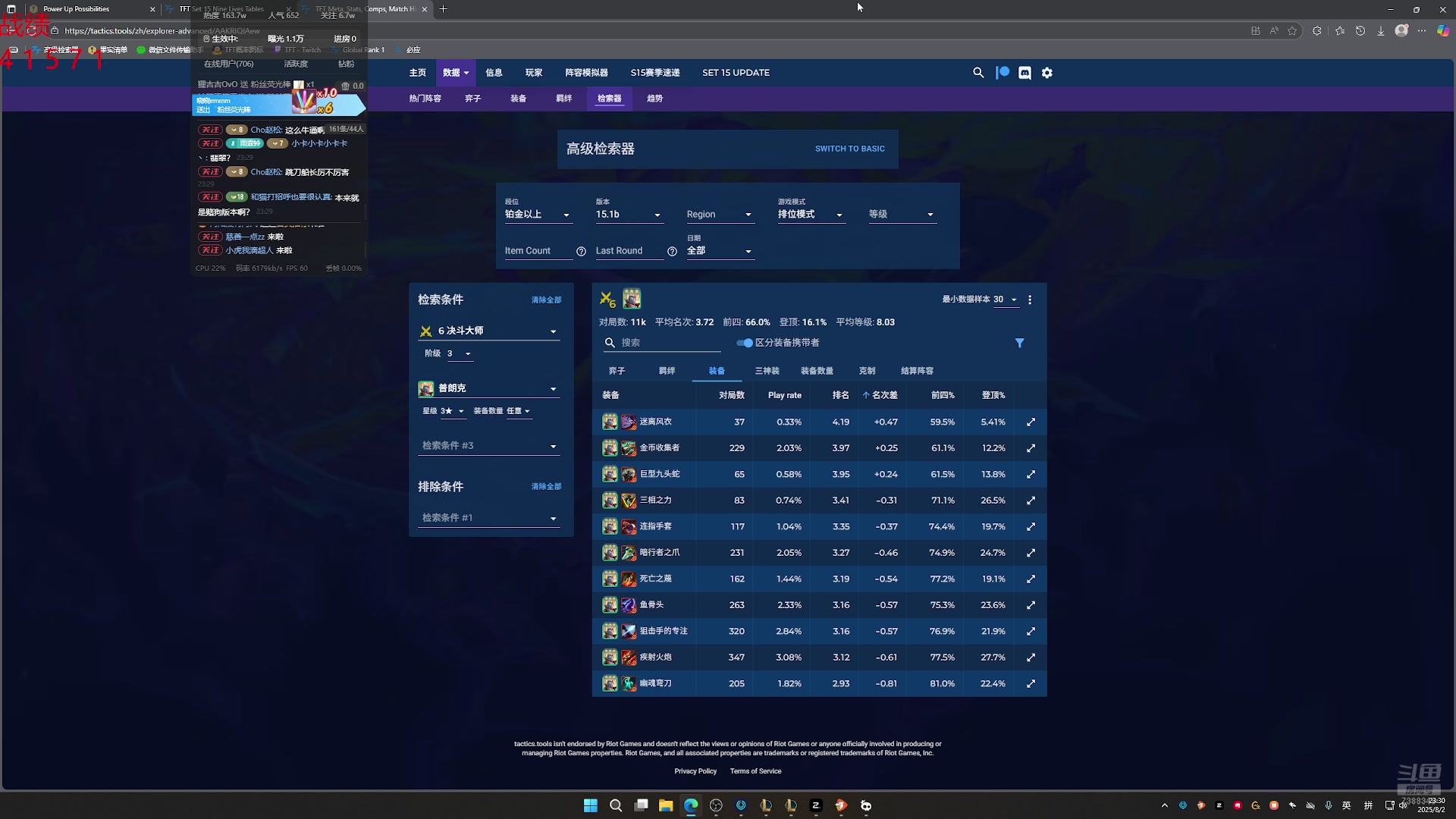Open the 等级 dropdown
This screenshot has height=819, width=1456.
coord(902,215)
